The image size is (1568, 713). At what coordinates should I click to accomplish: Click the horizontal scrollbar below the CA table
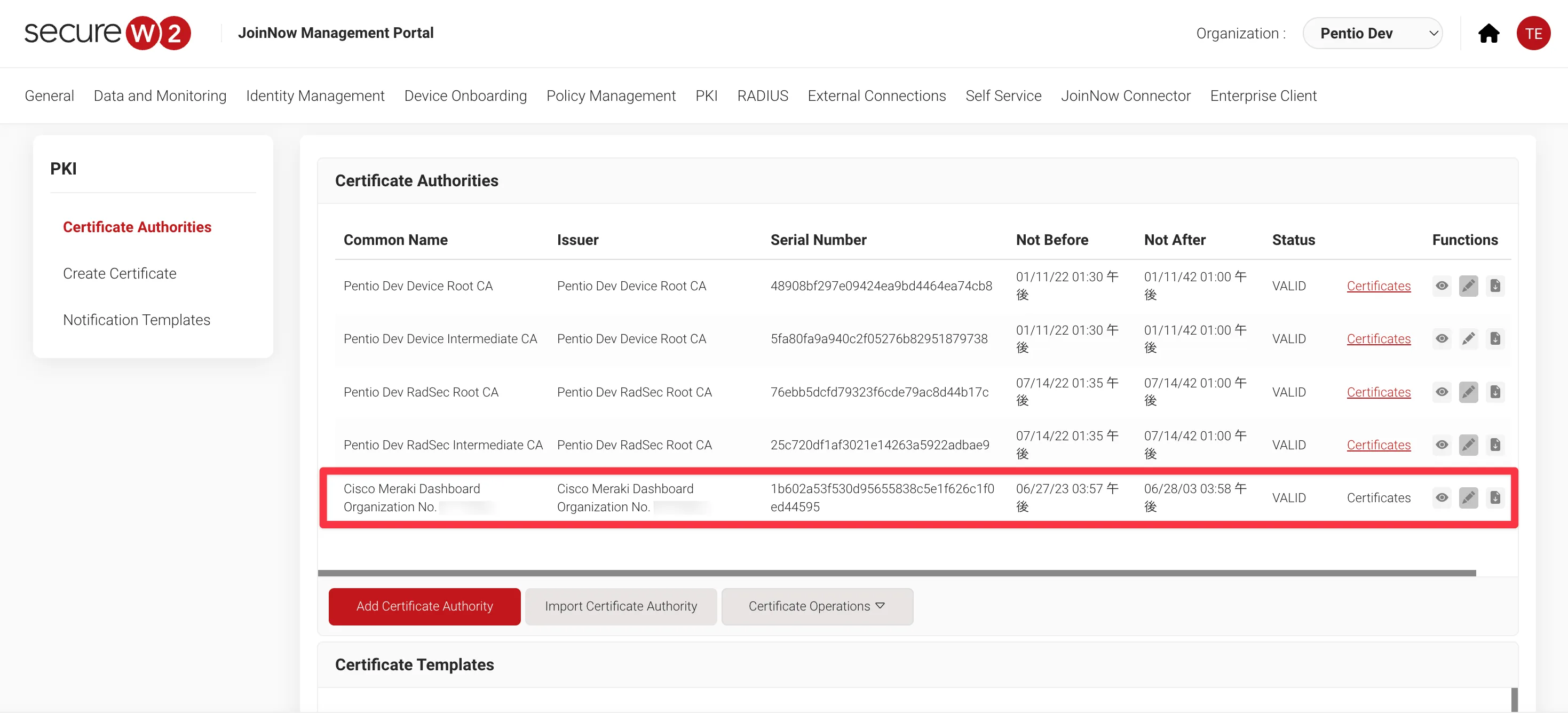coord(897,573)
